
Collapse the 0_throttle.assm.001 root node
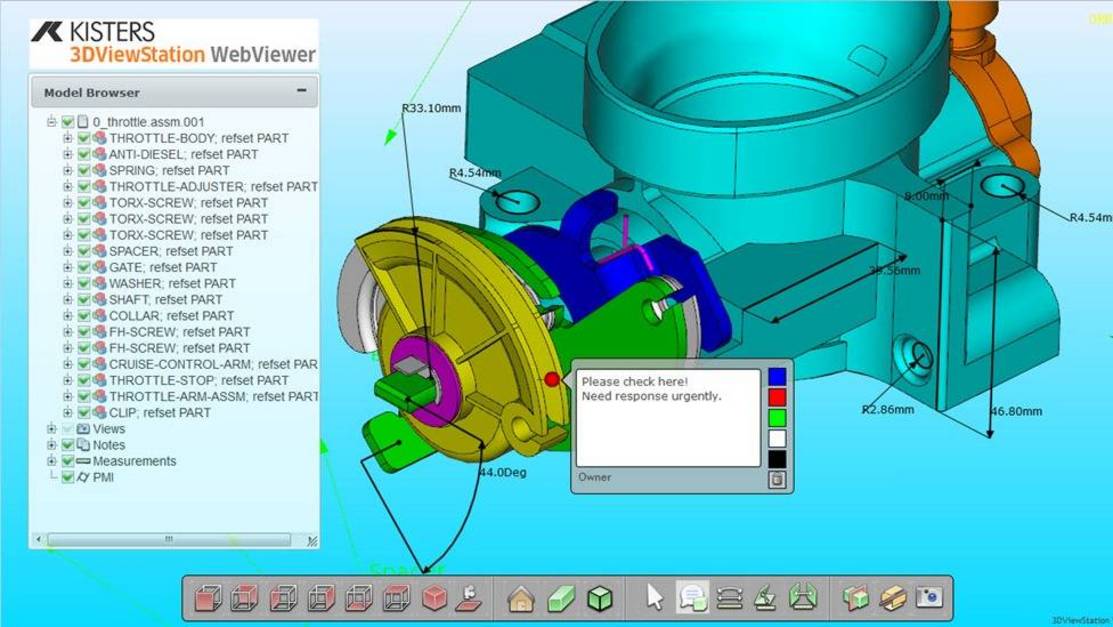coord(52,122)
